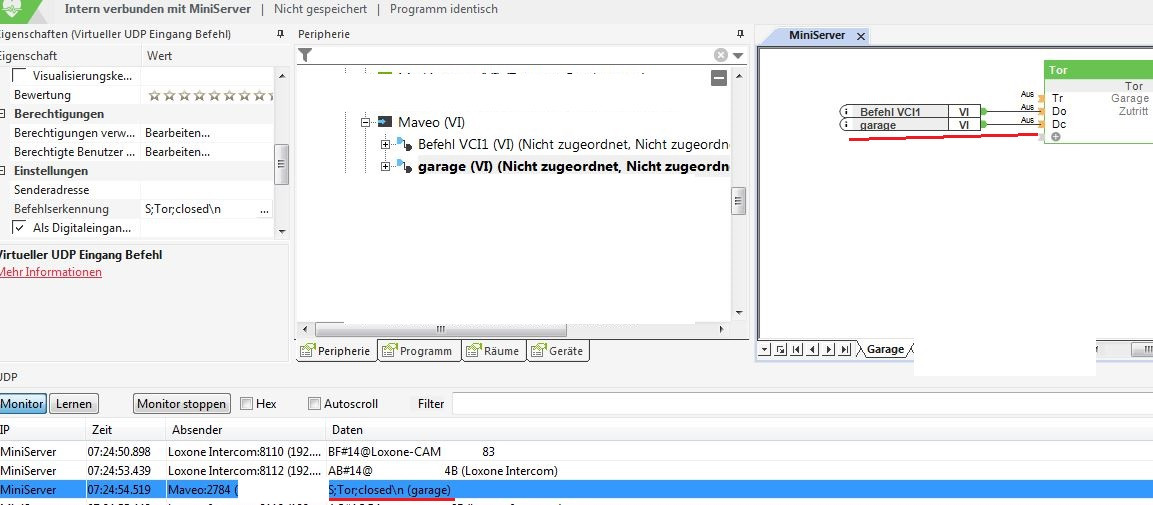Go to next page tab arrow
1153x505 pixels.
(829, 350)
